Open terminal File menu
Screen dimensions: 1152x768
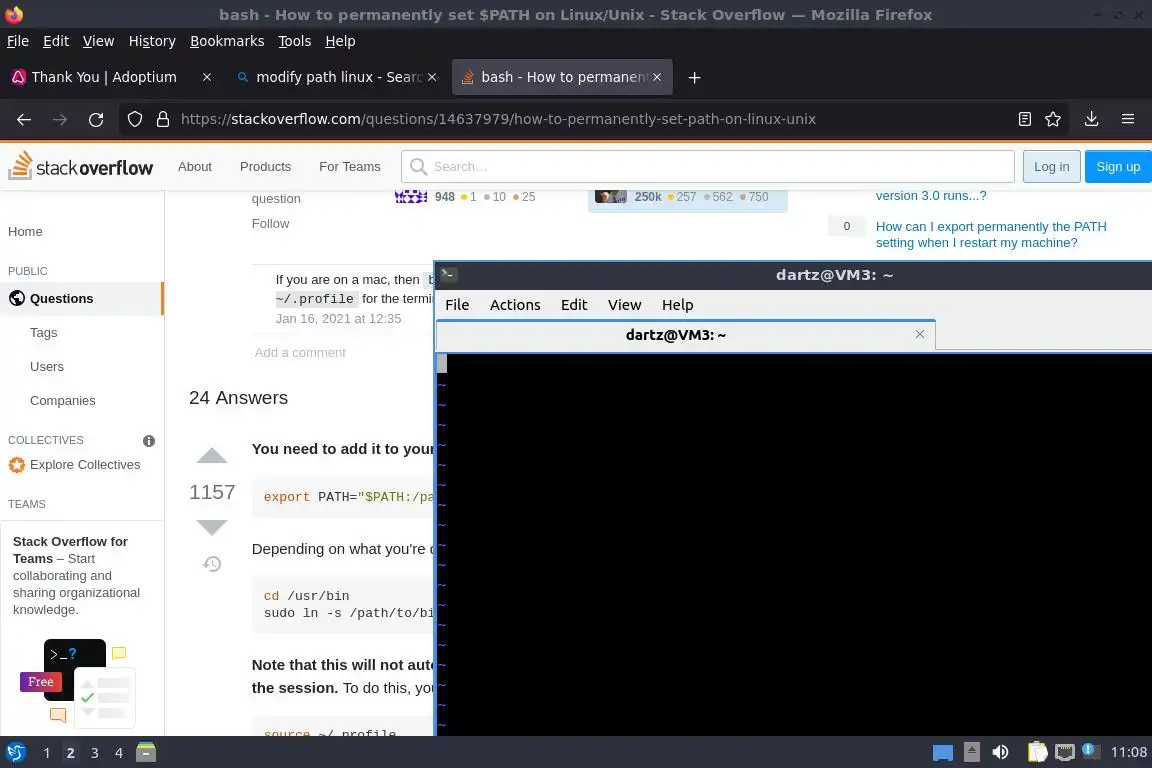457,304
